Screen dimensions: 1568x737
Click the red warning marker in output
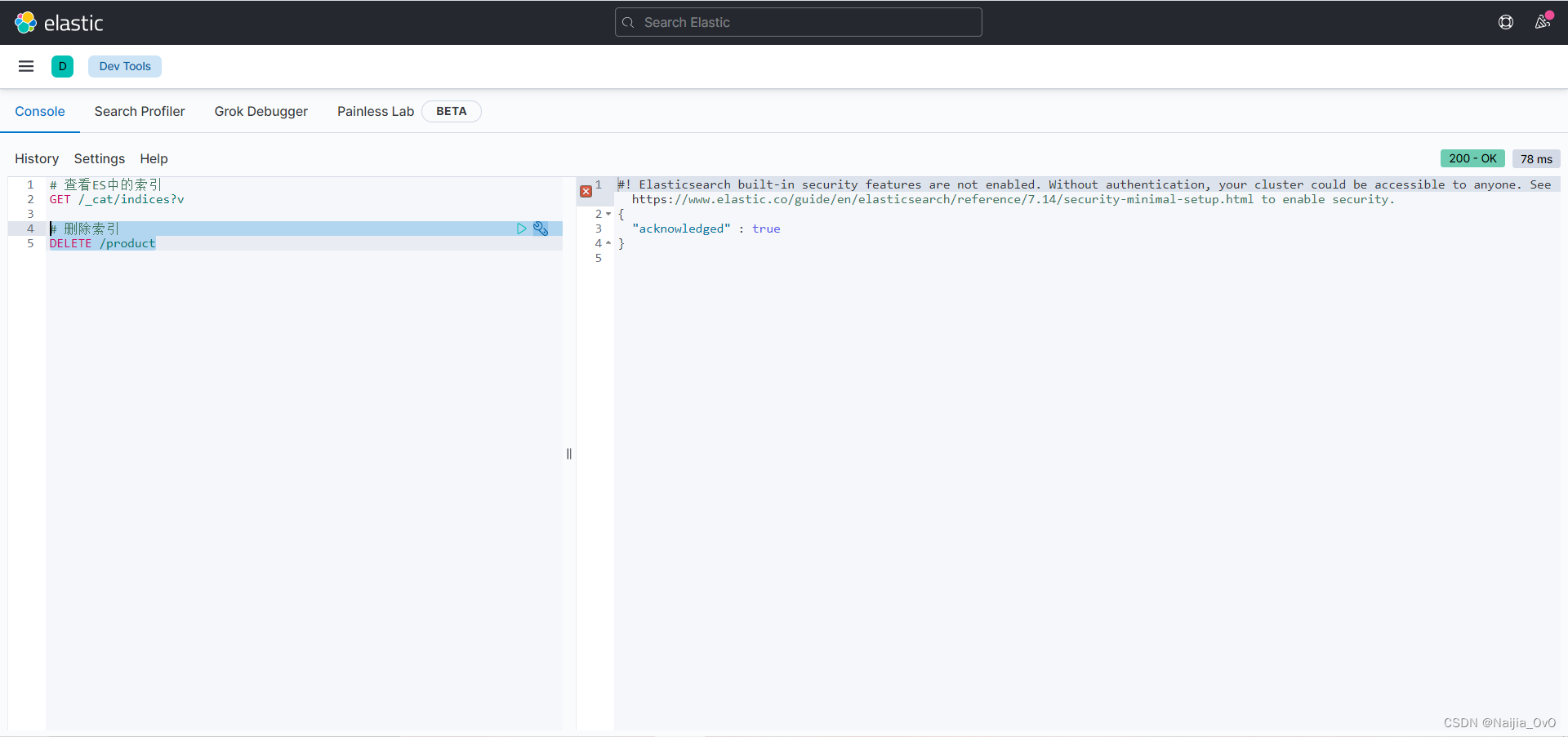coord(586,191)
